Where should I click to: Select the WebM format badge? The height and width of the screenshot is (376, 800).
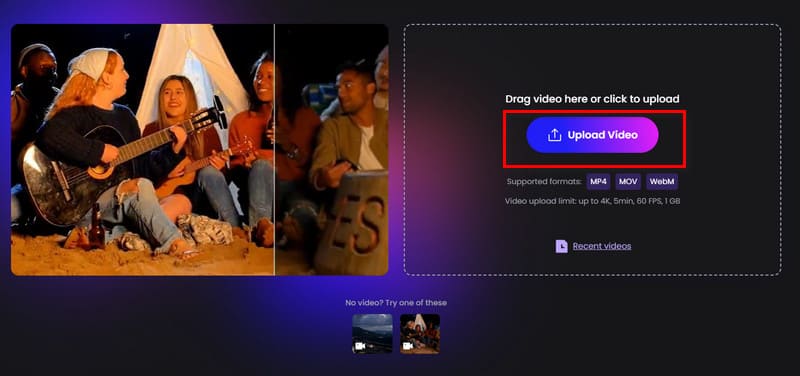[662, 182]
